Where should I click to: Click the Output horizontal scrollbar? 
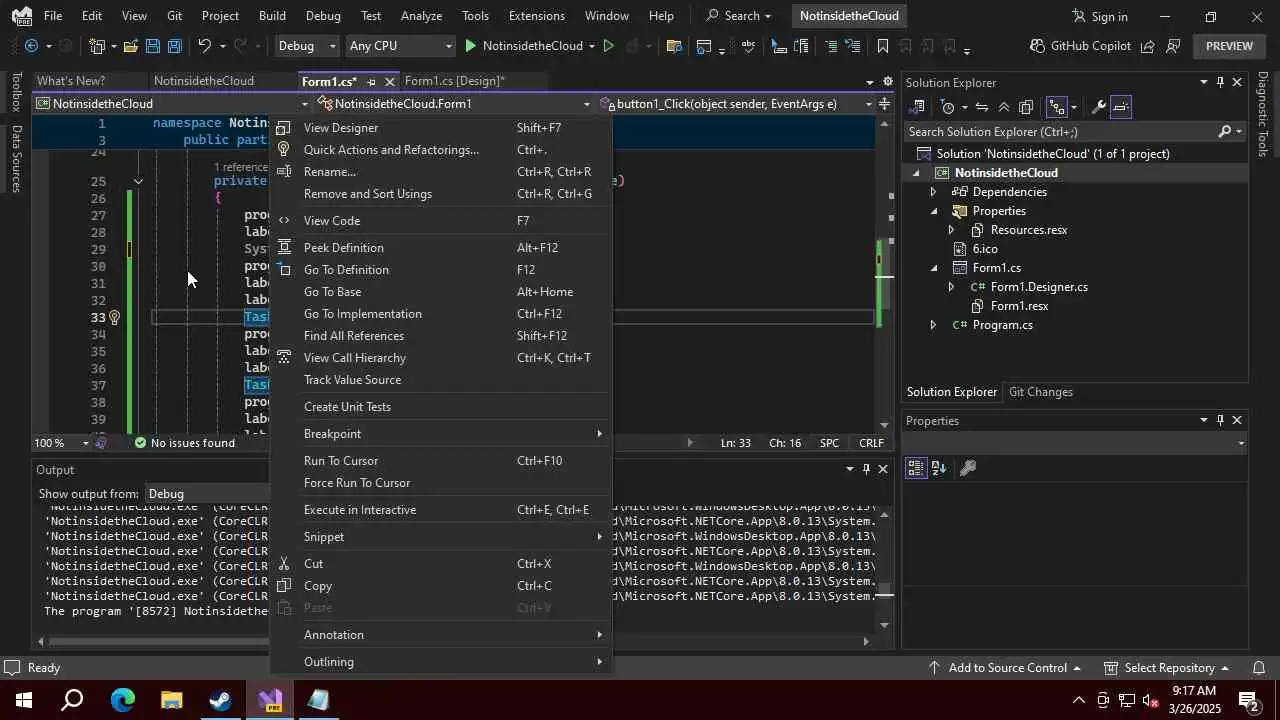coord(455,641)
